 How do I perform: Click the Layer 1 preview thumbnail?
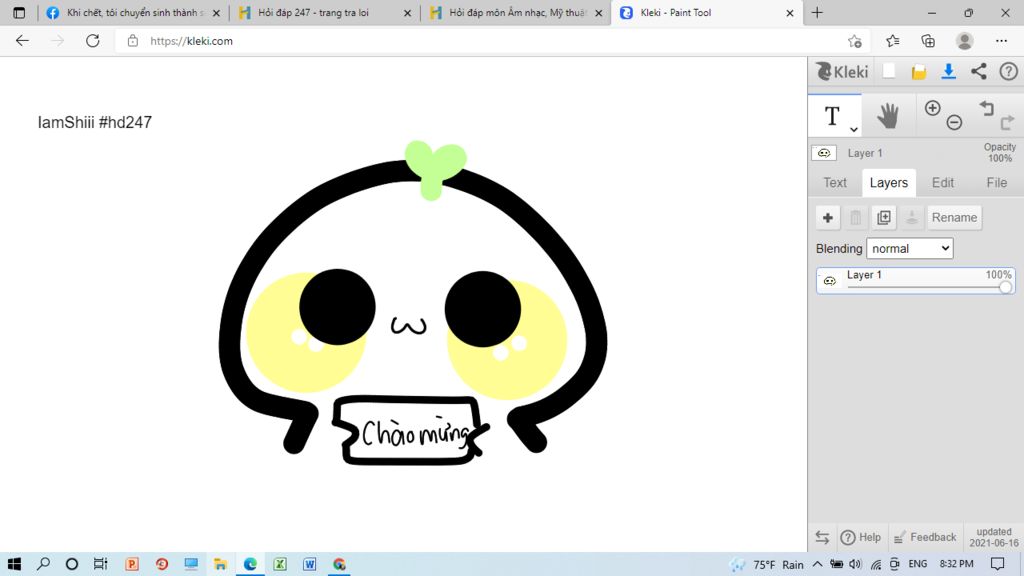[824, 153]
